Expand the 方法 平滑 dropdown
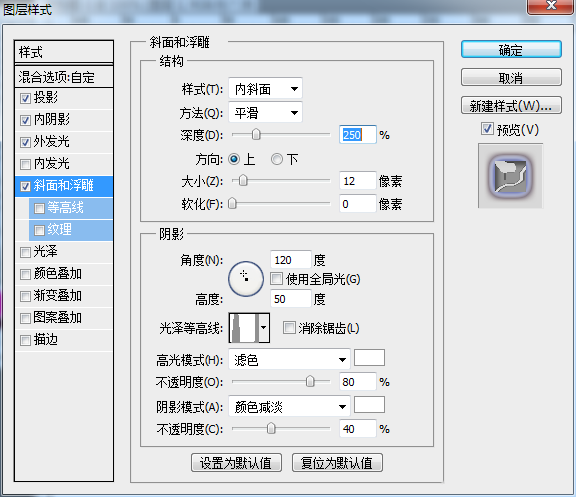576x497 pixels. (265, 112)
